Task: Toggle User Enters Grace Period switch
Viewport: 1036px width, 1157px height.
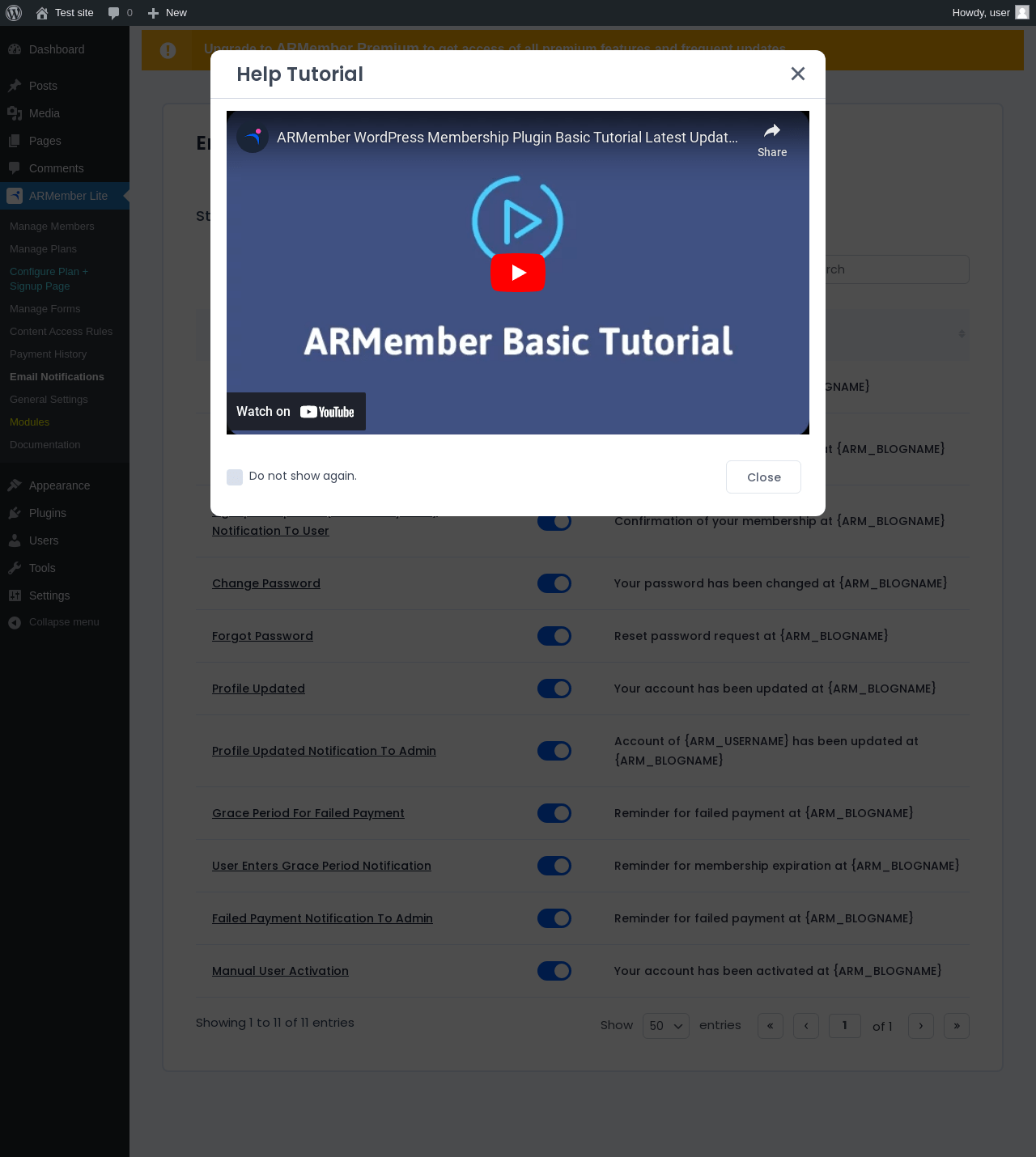Action: click(x=554, y=866)
